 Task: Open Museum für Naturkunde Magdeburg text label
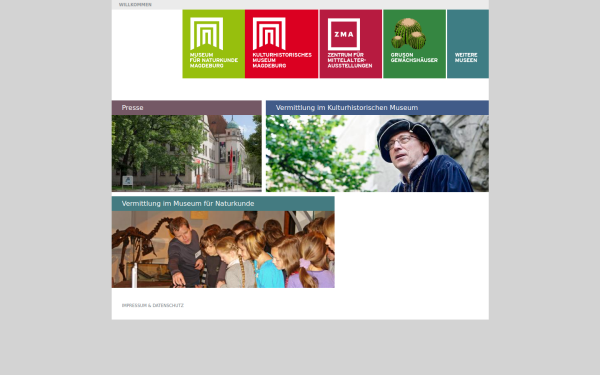214,60
